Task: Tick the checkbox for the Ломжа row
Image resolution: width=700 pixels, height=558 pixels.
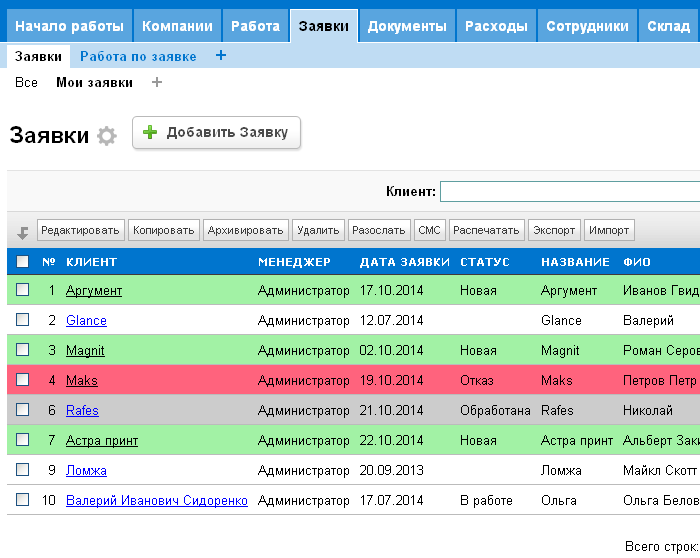Action: pos(23,470)
